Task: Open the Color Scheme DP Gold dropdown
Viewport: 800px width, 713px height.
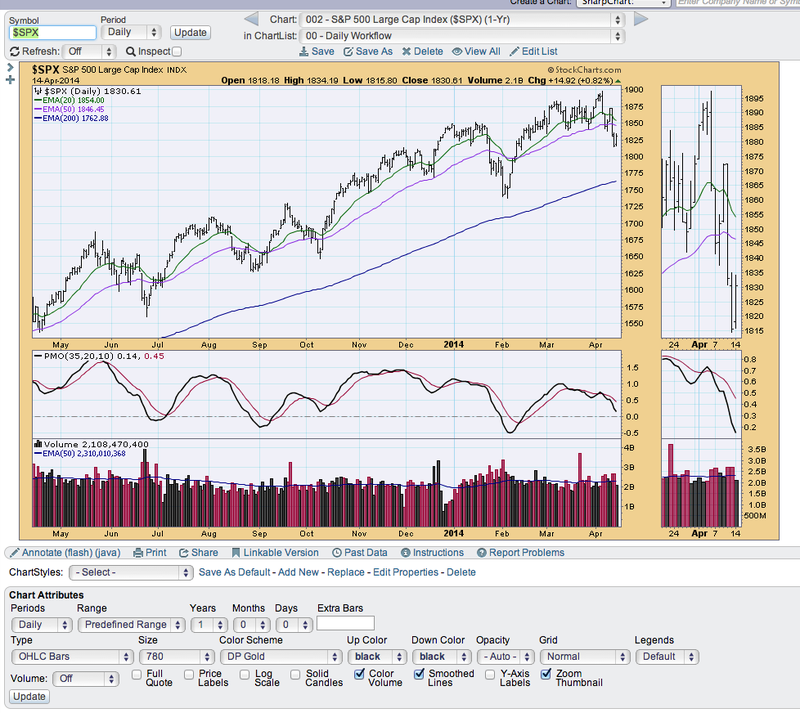Action: [x=281, y=657]
